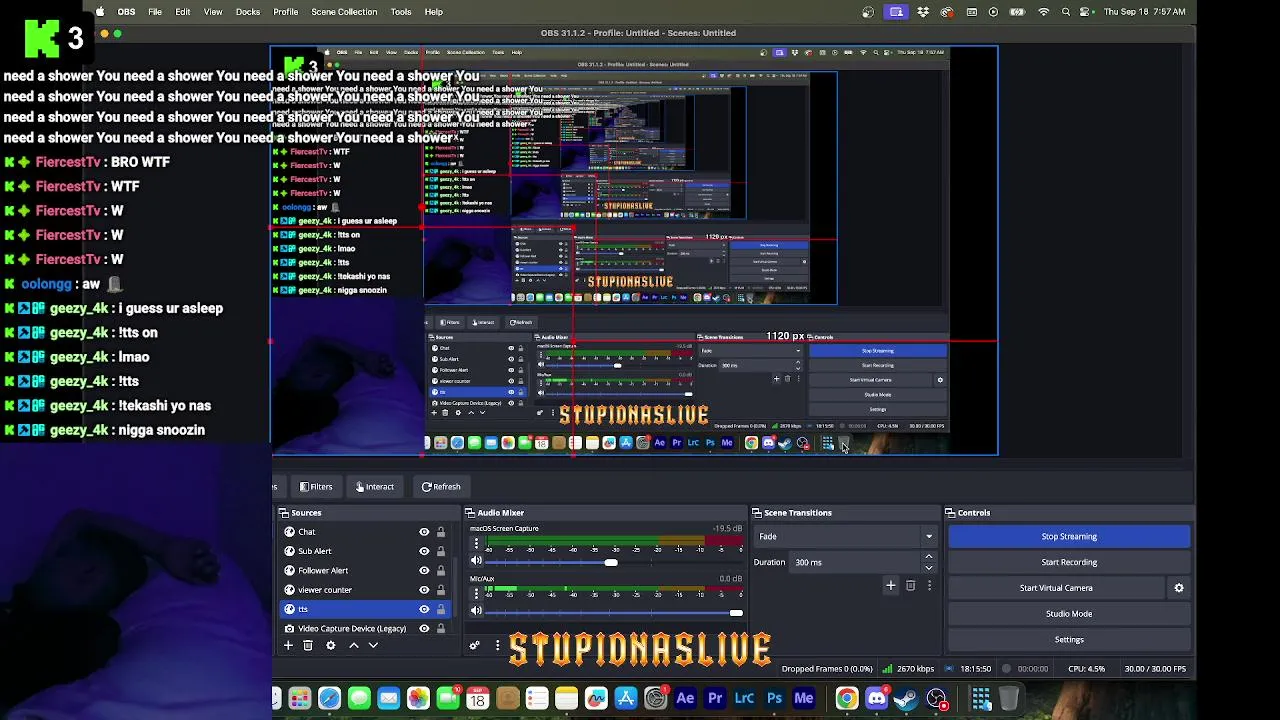Open the Scene Collection menu
Screen dimensions: 1280x720
[344, 12]
